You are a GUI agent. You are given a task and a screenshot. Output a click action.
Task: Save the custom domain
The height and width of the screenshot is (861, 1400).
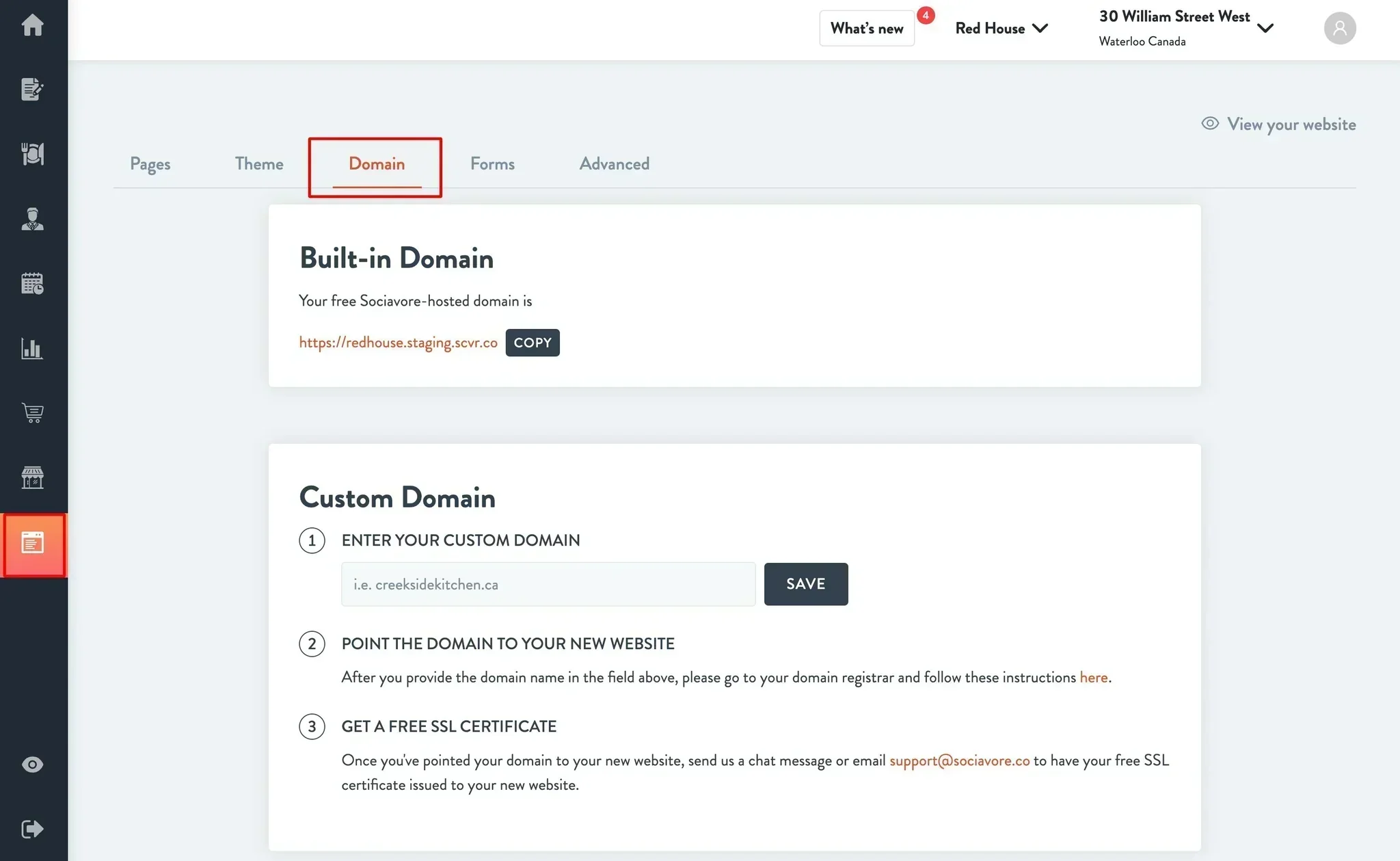click(806, 584)
